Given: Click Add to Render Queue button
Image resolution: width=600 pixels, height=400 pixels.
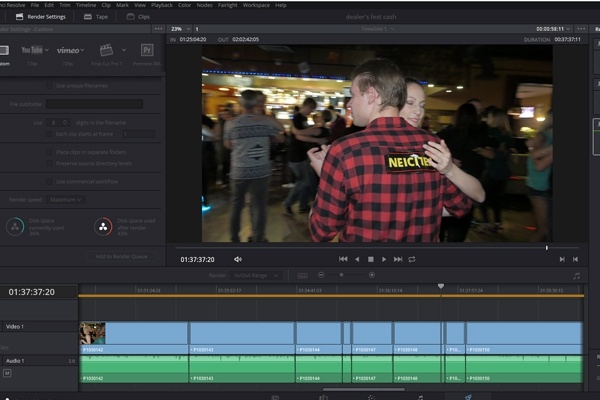Looking at the screenshot, I should (x=121, y=256).
